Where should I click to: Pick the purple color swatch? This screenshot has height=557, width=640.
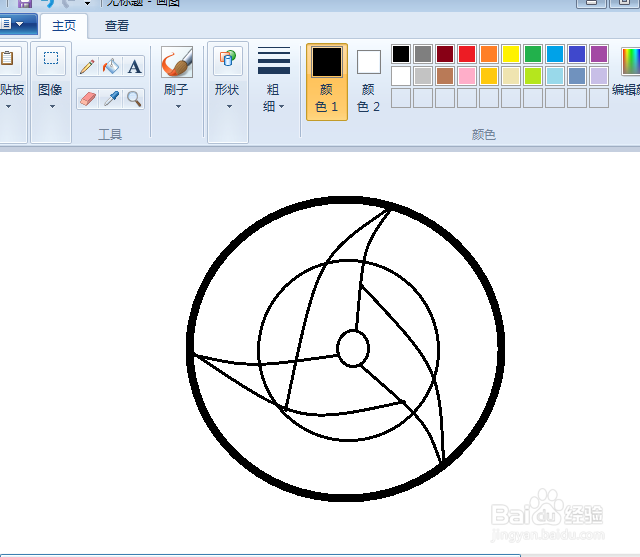[599, 54]
